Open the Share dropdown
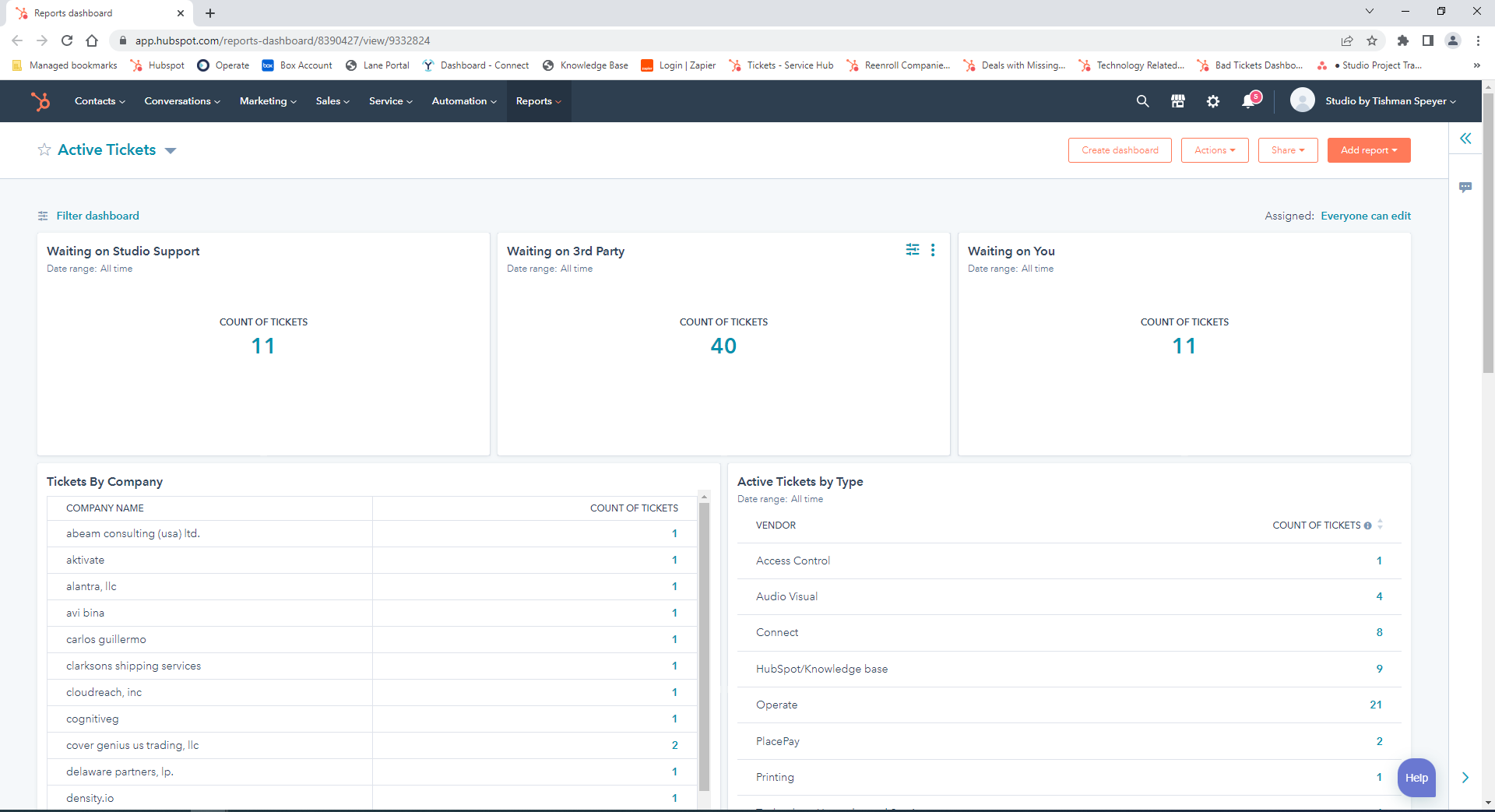 click(x=1287, y=150)
